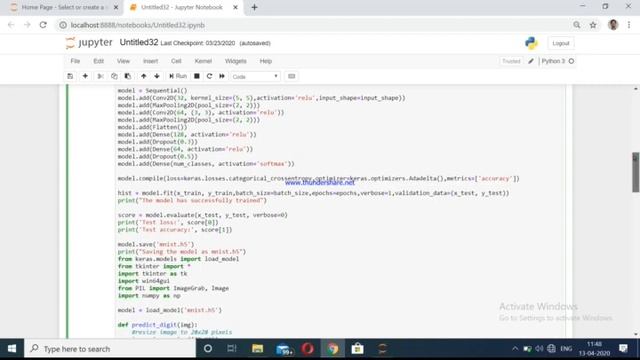
Task: Open the Kernel menu
Action: pyautogui.click(x=203, y=61)
